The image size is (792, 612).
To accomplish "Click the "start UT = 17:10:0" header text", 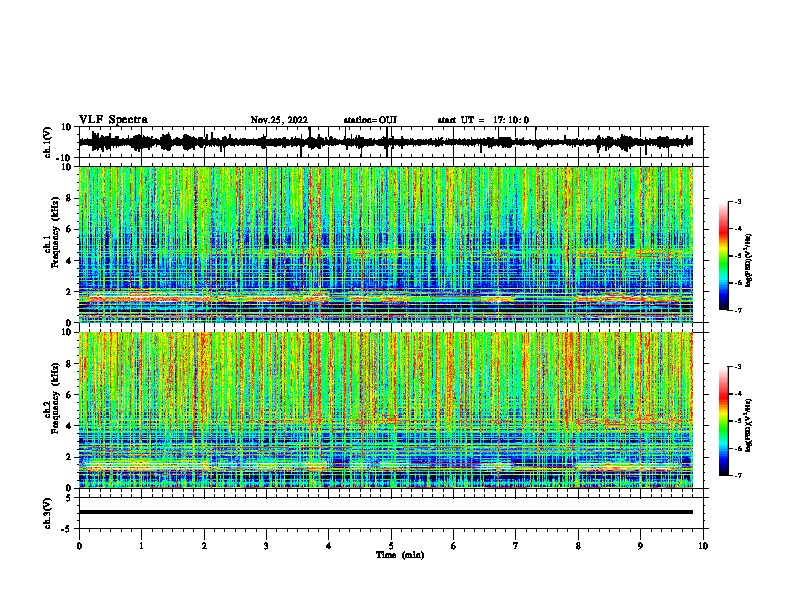I will pyautogui.click(x=483, y=120).
